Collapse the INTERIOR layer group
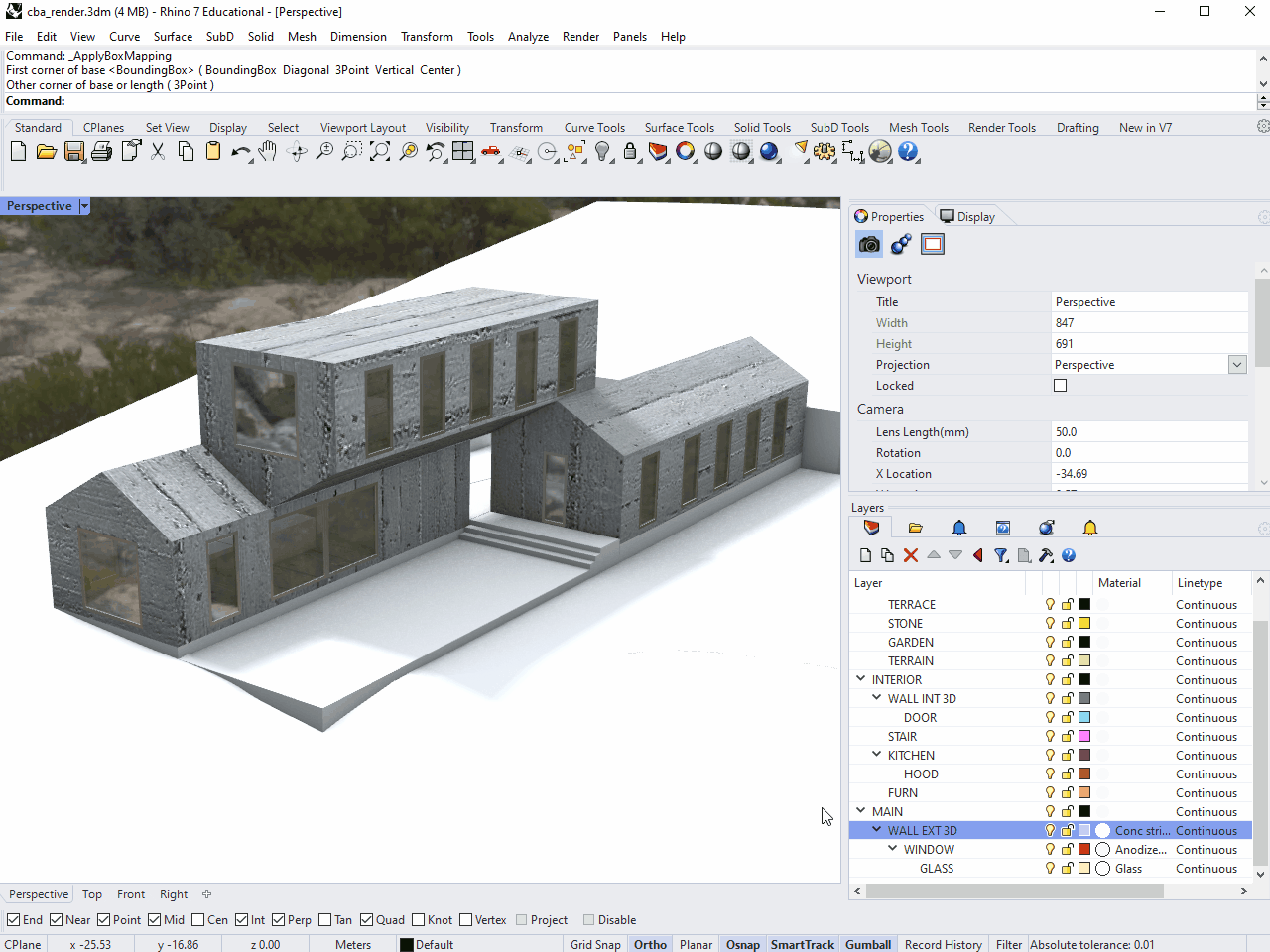The width and height of the screenshot is (1270, 952). (x=860, y=680)
